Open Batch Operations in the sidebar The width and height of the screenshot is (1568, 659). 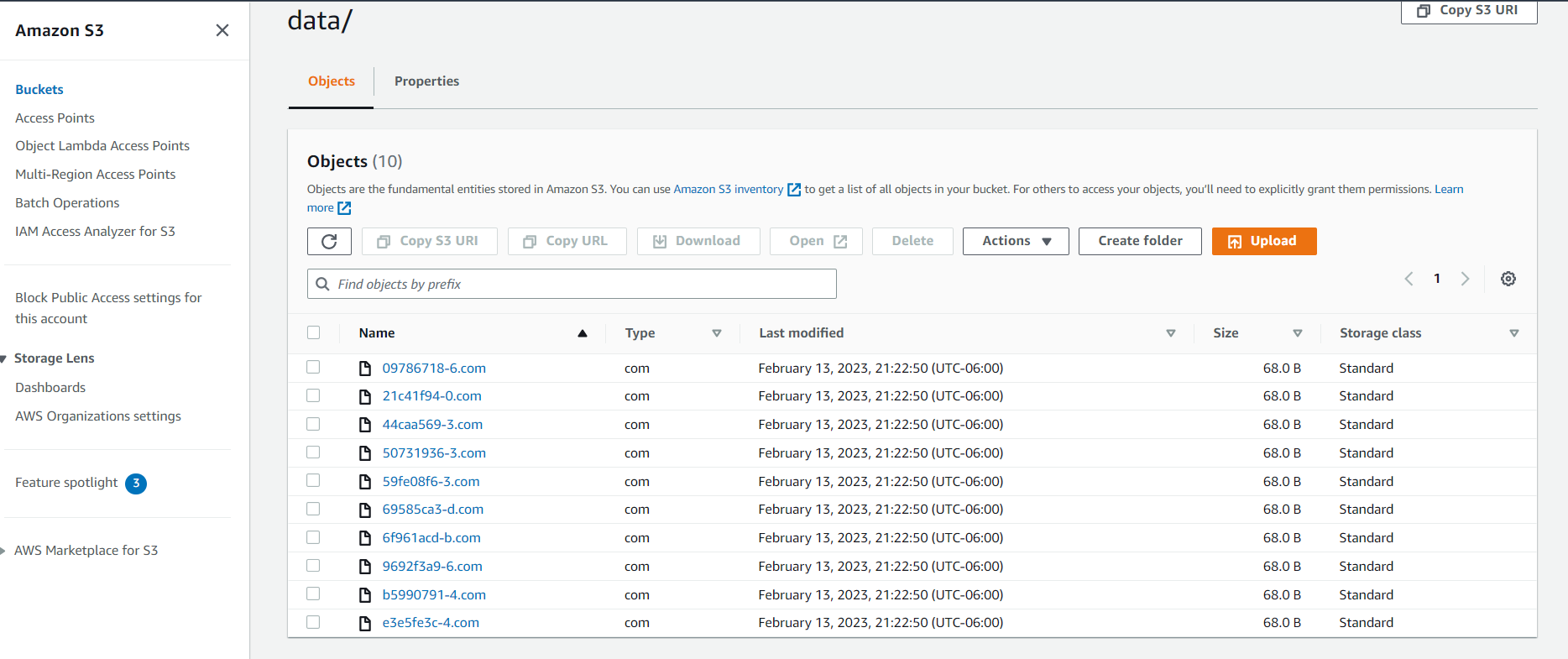67,203
